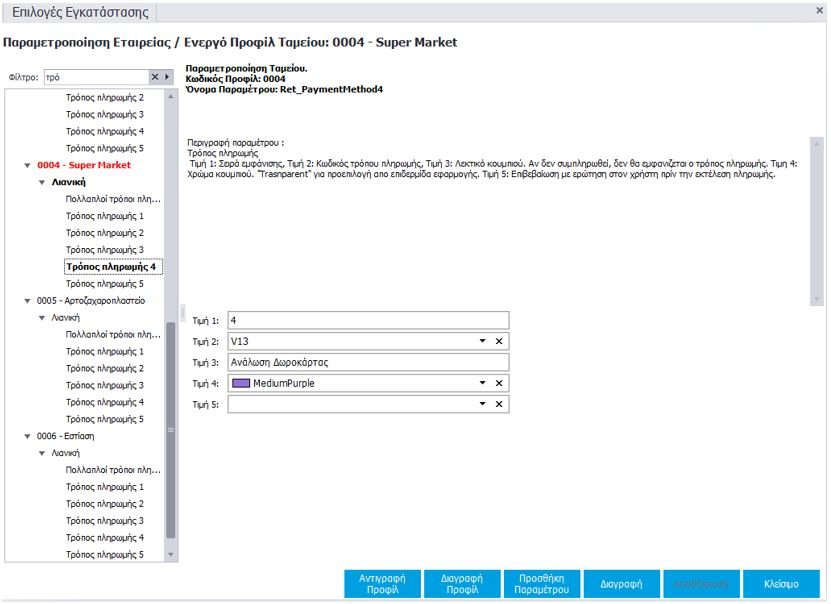The image size is (831, 604).
Task: Select the Επιλογές Εγκατάστασης tab
Action: pos(80,13)
